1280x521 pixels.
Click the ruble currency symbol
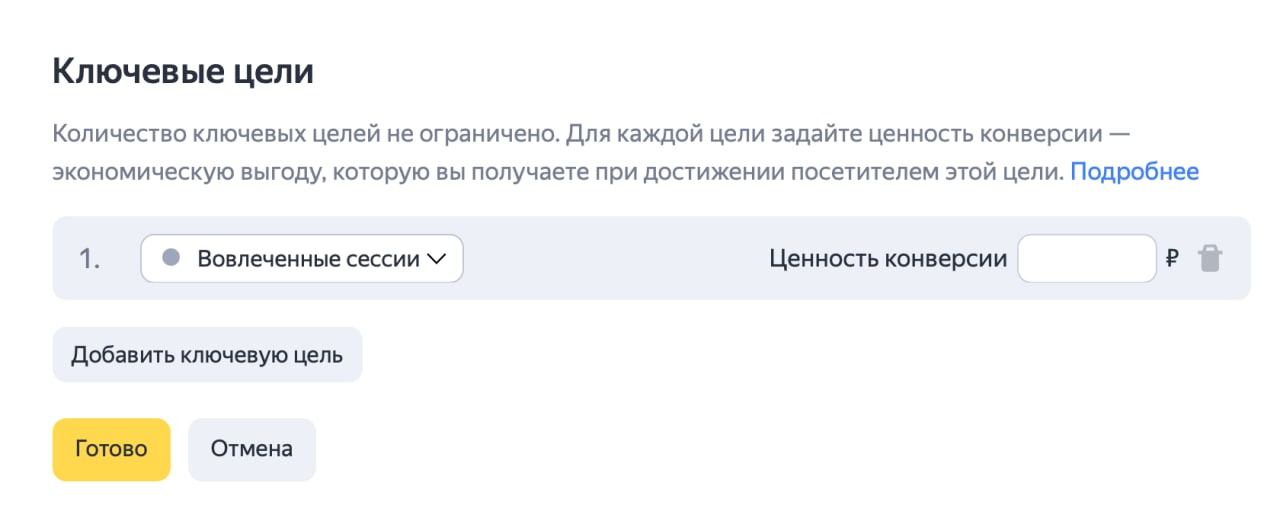1172,259
